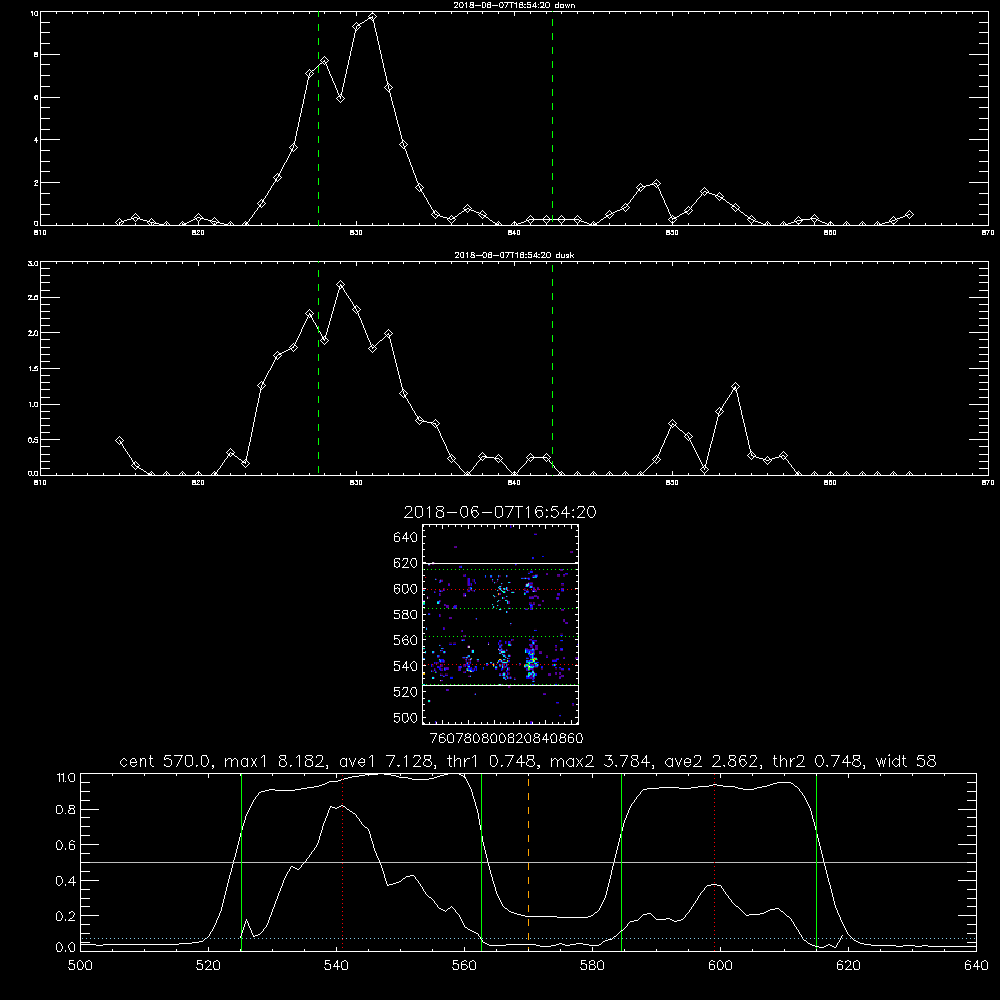Click the 540 x-axis label of the bottom plot
This screenshot has width=1000, height=1000.
[336, 966]
